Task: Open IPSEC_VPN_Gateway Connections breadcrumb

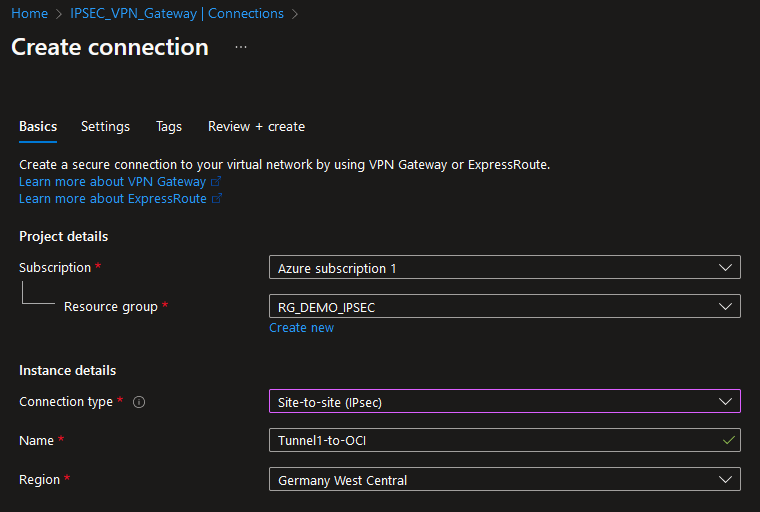Action: (x=177, y=14)
